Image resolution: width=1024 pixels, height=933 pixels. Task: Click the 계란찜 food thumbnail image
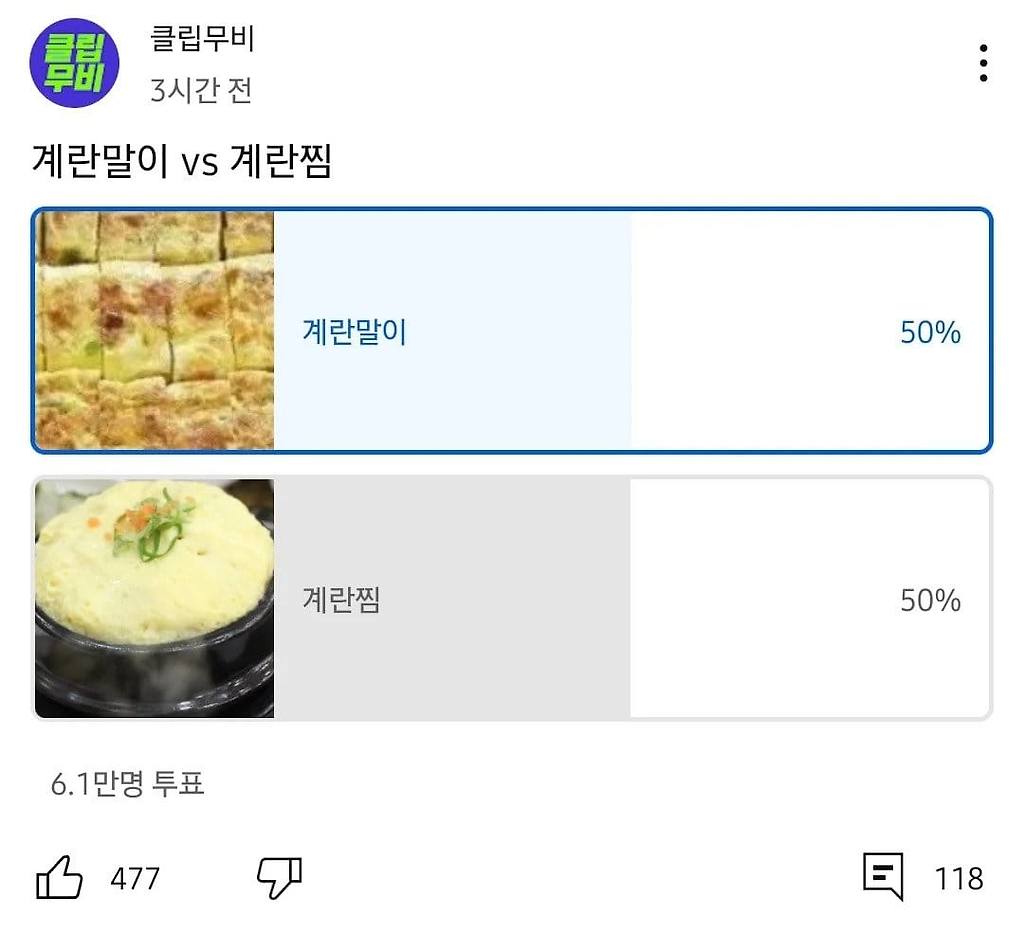pyautogui.click(x=155, y=597)
